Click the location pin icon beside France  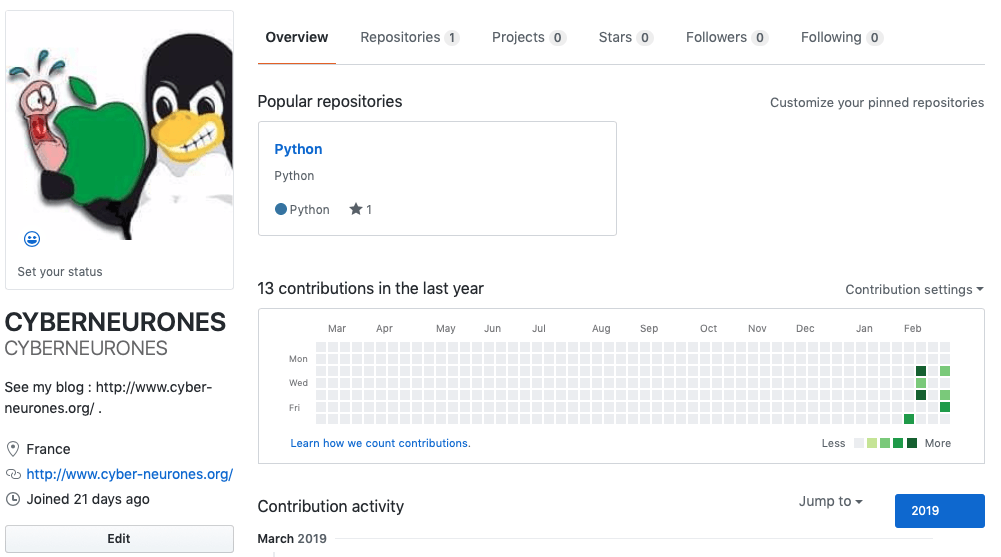point(13,449)
